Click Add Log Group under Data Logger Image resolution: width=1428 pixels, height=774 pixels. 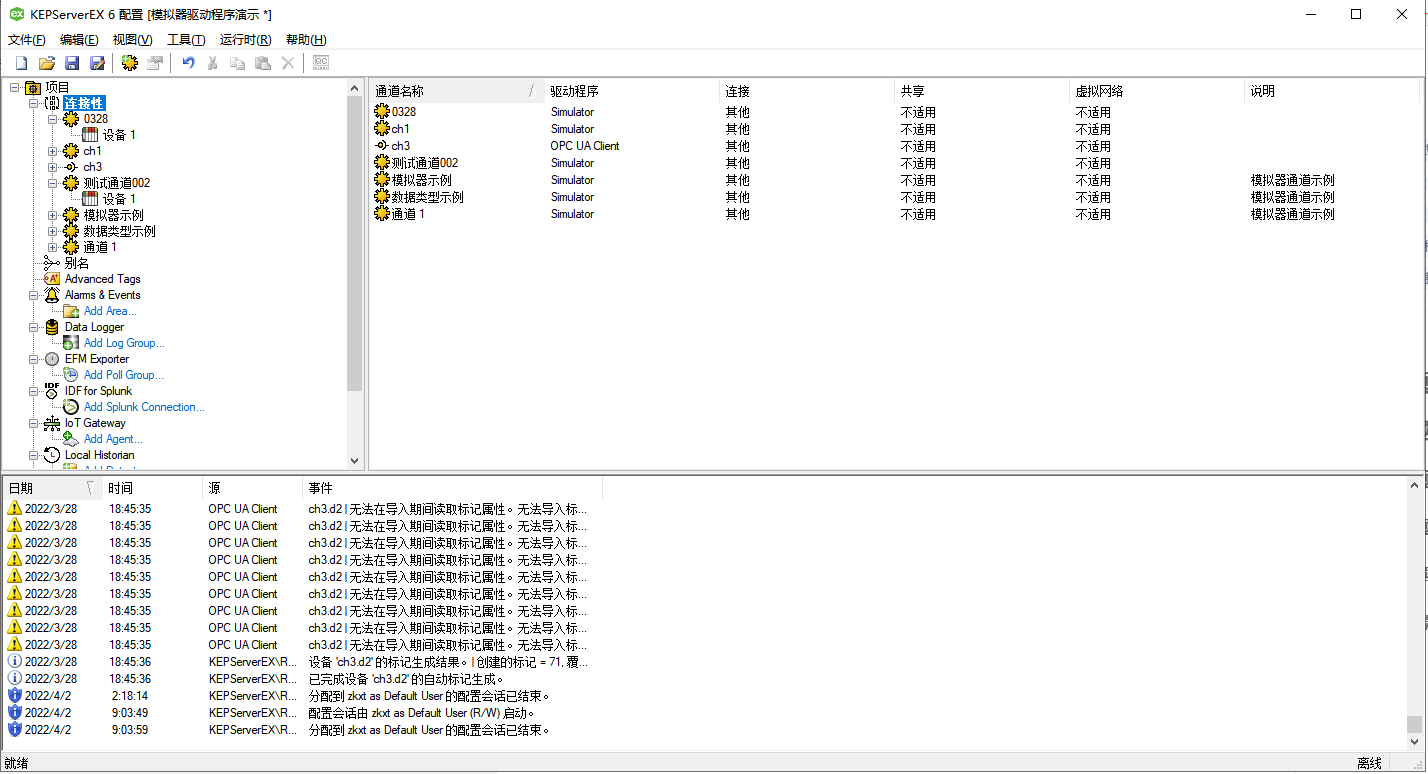[x=124, y=342]
